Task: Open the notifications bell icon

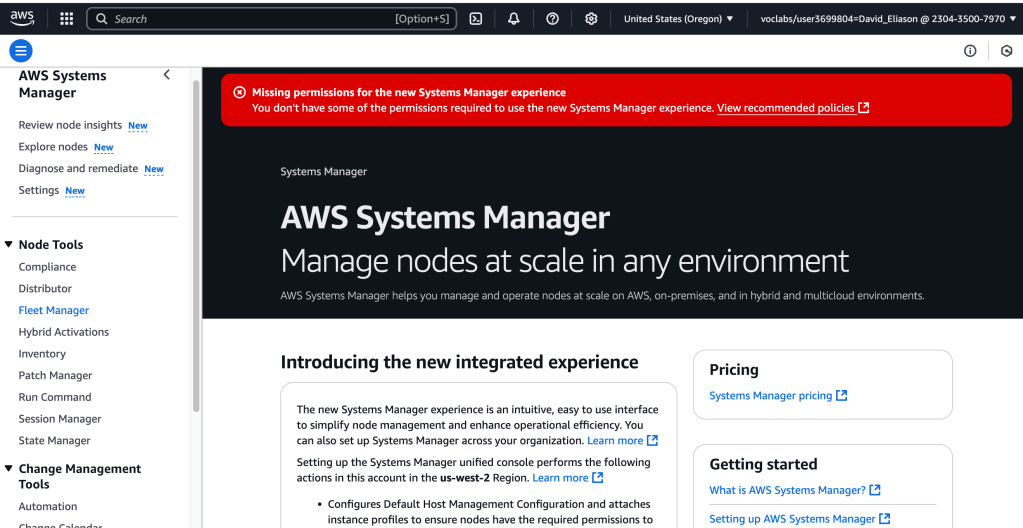Action: click(514, 18)
